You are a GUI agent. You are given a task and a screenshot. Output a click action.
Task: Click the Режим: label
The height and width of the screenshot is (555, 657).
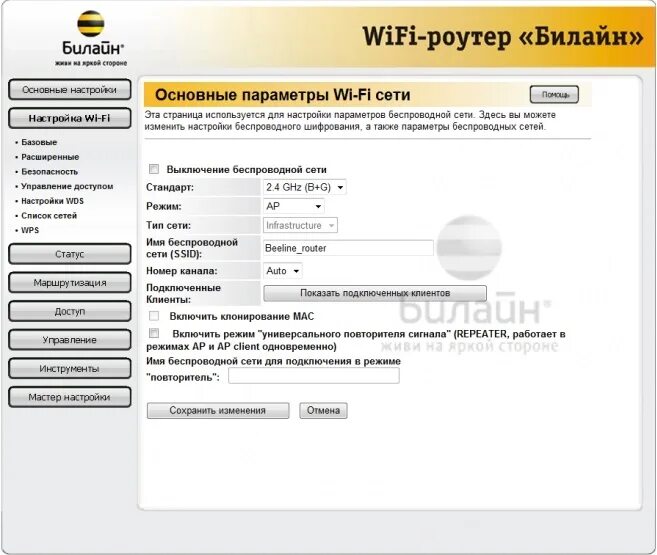click(x=164, y=207)
